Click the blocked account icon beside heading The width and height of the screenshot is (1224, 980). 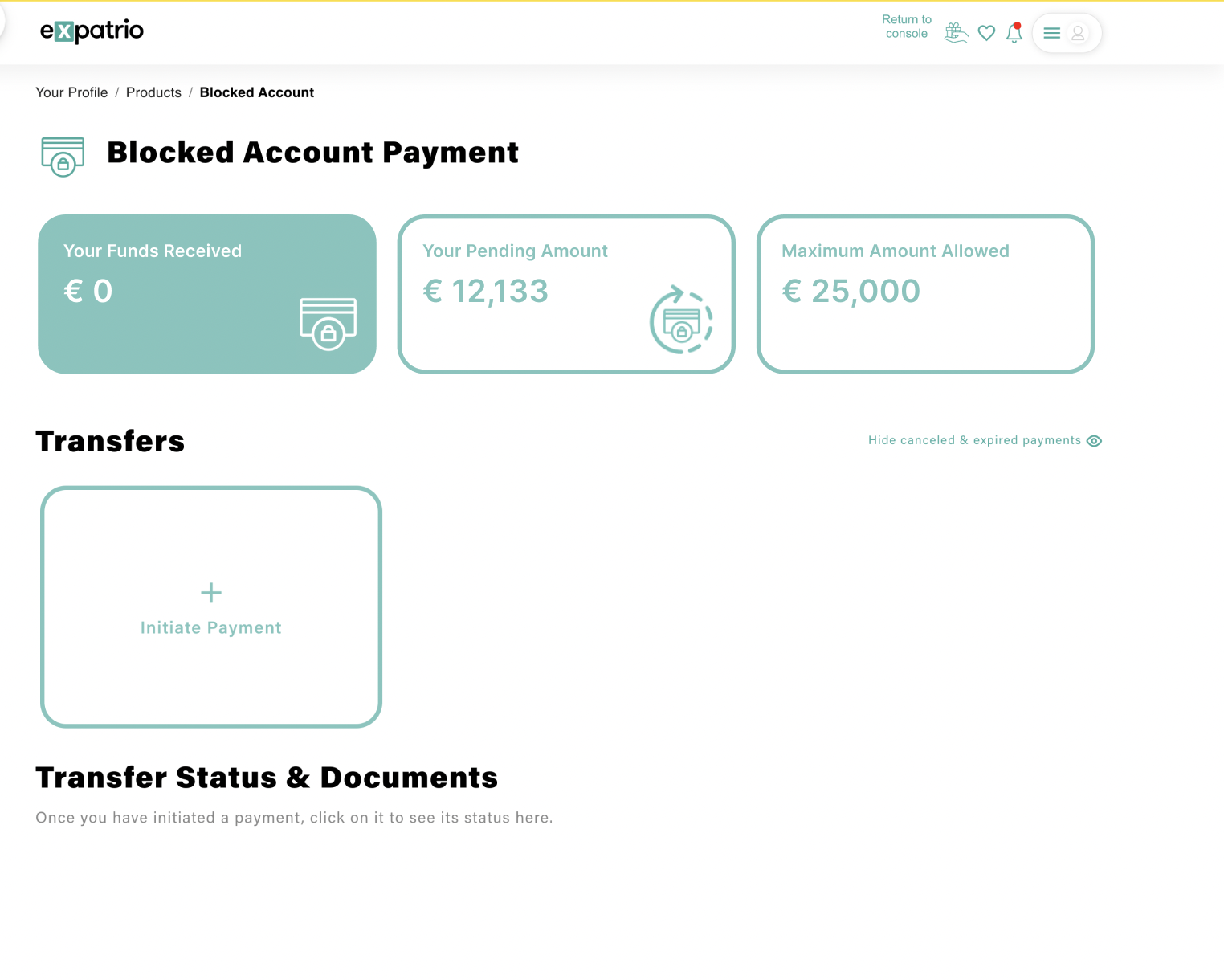(63, 156)
